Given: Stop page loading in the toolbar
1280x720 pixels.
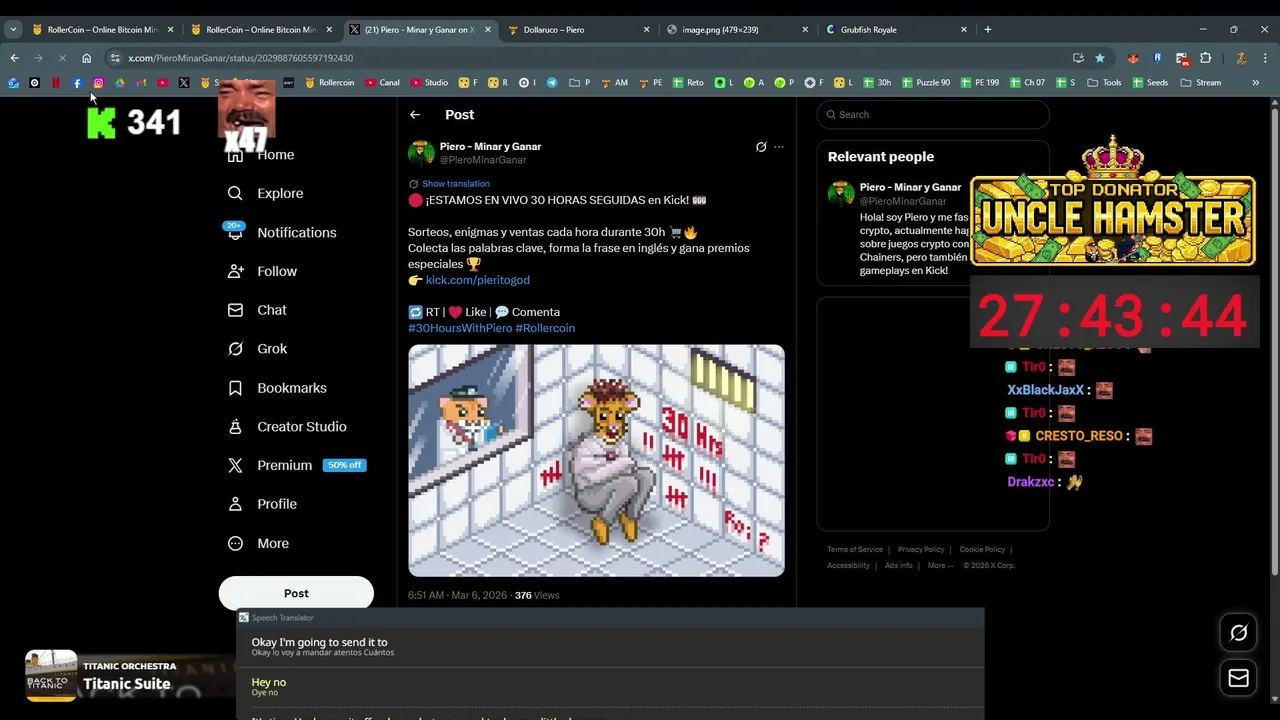Looking at the screenshot, I should point(62,58).
